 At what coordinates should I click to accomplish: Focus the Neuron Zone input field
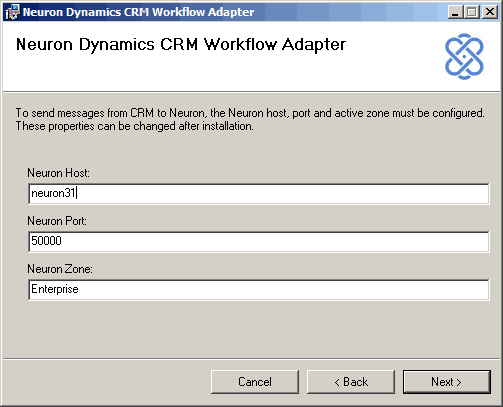point(259,290)
